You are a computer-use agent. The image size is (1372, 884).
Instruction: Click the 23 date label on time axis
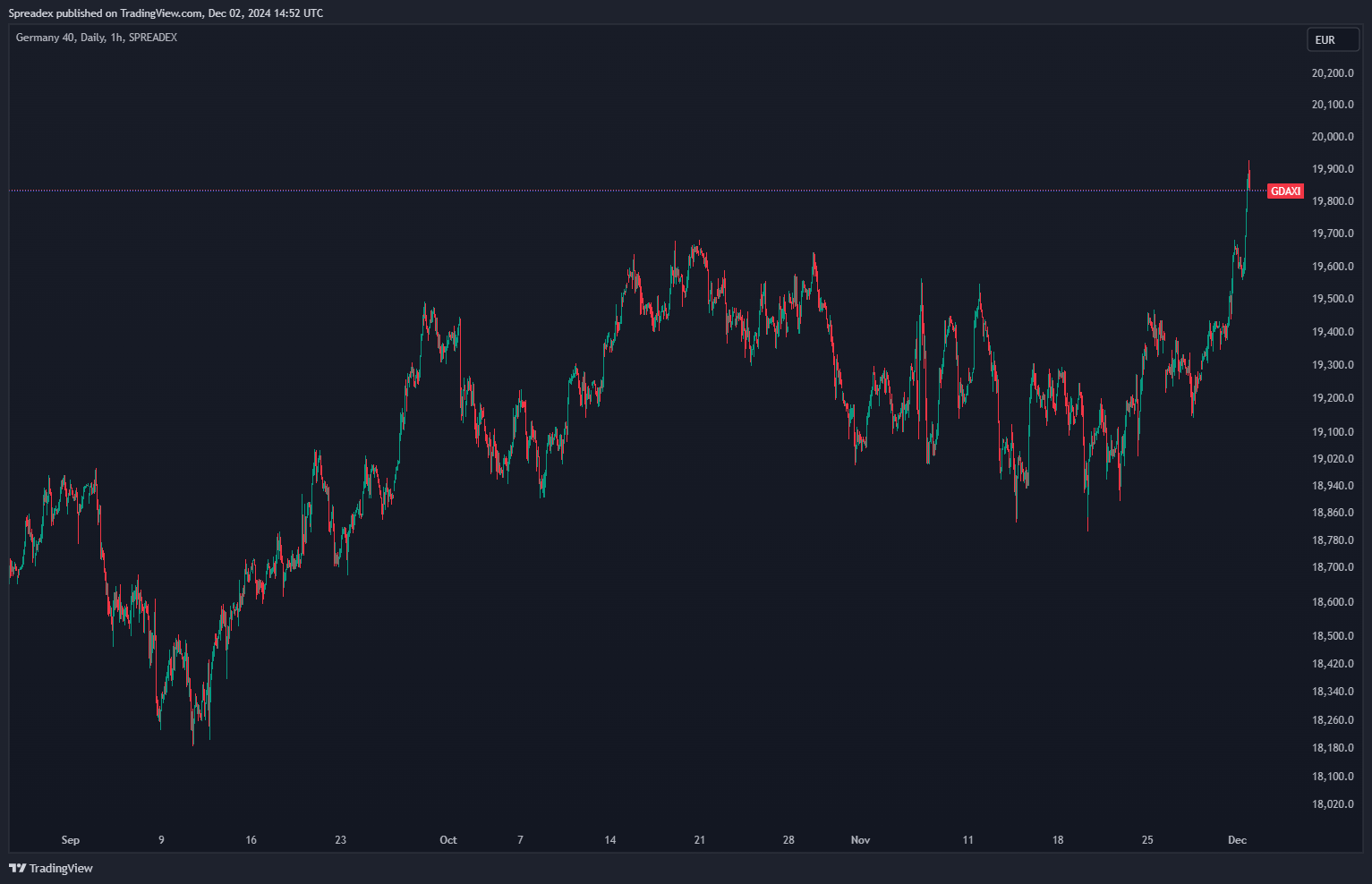point(340,840)
